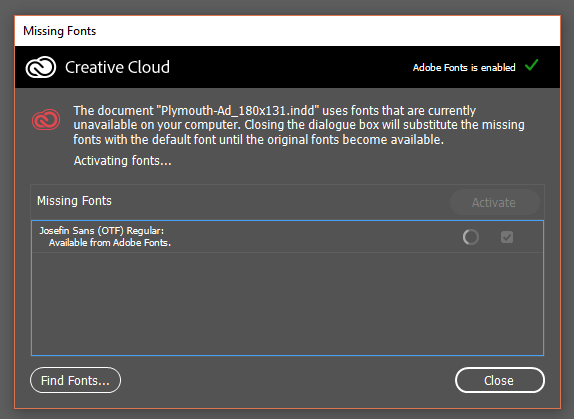574x419 pixels.
Task: Toggle the Josefin Sans activation checkbox
Action: (507, 237)
